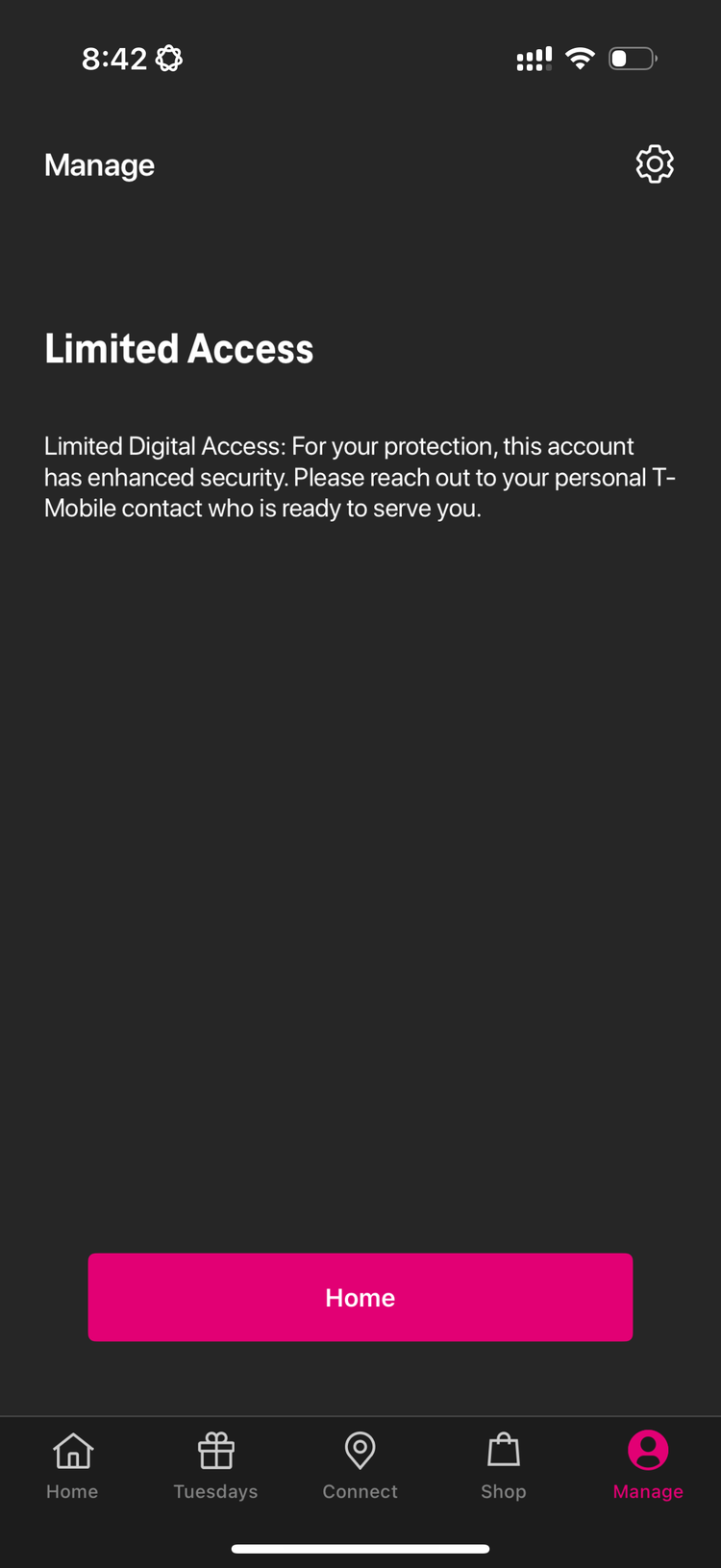Tap the Shop bag icon

click(x=504, y=1450)
